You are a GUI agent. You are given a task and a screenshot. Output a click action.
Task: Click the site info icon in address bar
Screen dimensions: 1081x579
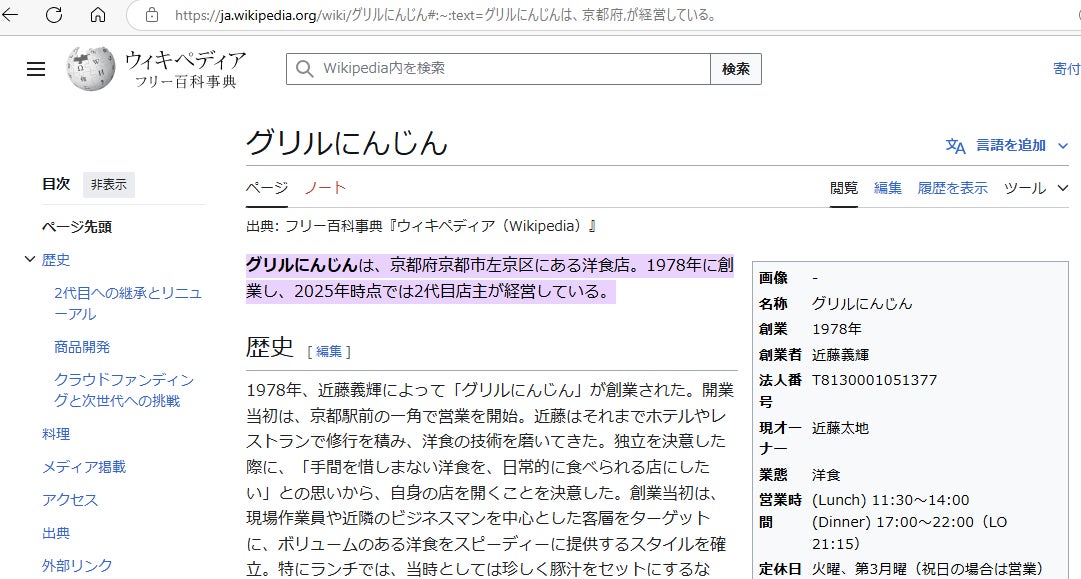(x=152, y=15)
